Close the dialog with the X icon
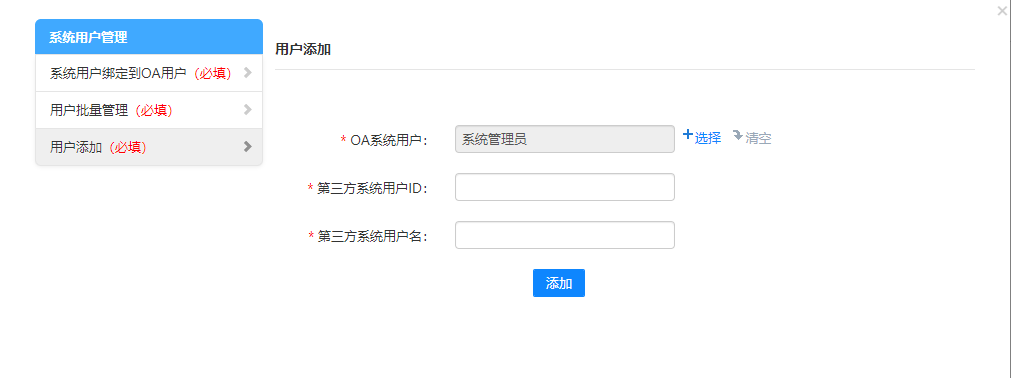Viewport: 1011px width, 378px height. click(1002, 10)
